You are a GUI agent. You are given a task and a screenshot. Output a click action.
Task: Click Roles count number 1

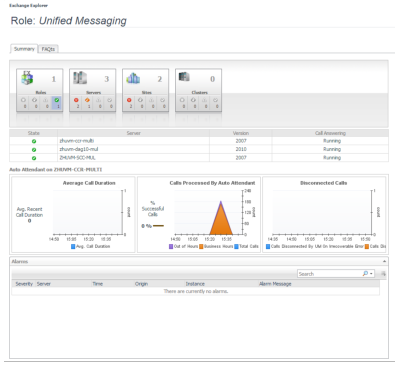tap(54, 79)
